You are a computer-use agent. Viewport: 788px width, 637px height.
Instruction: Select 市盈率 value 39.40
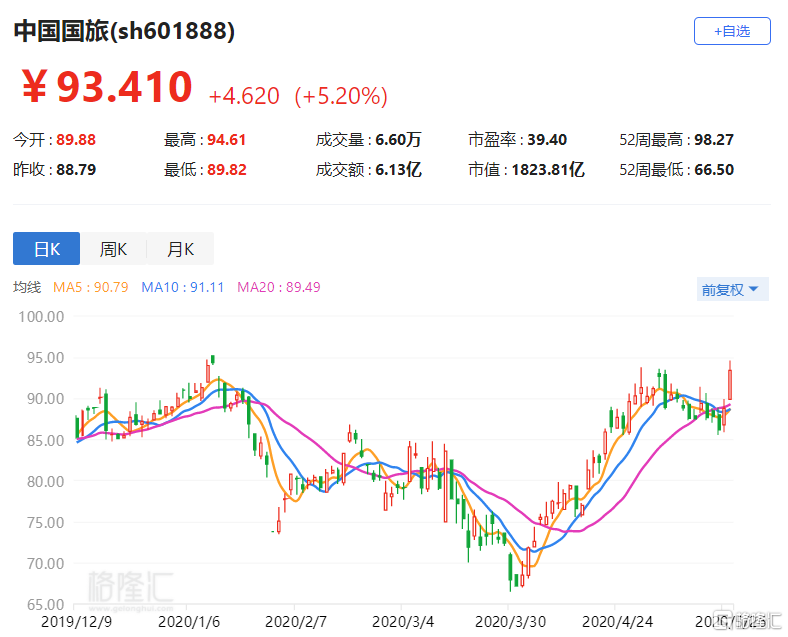click(547, 140)
